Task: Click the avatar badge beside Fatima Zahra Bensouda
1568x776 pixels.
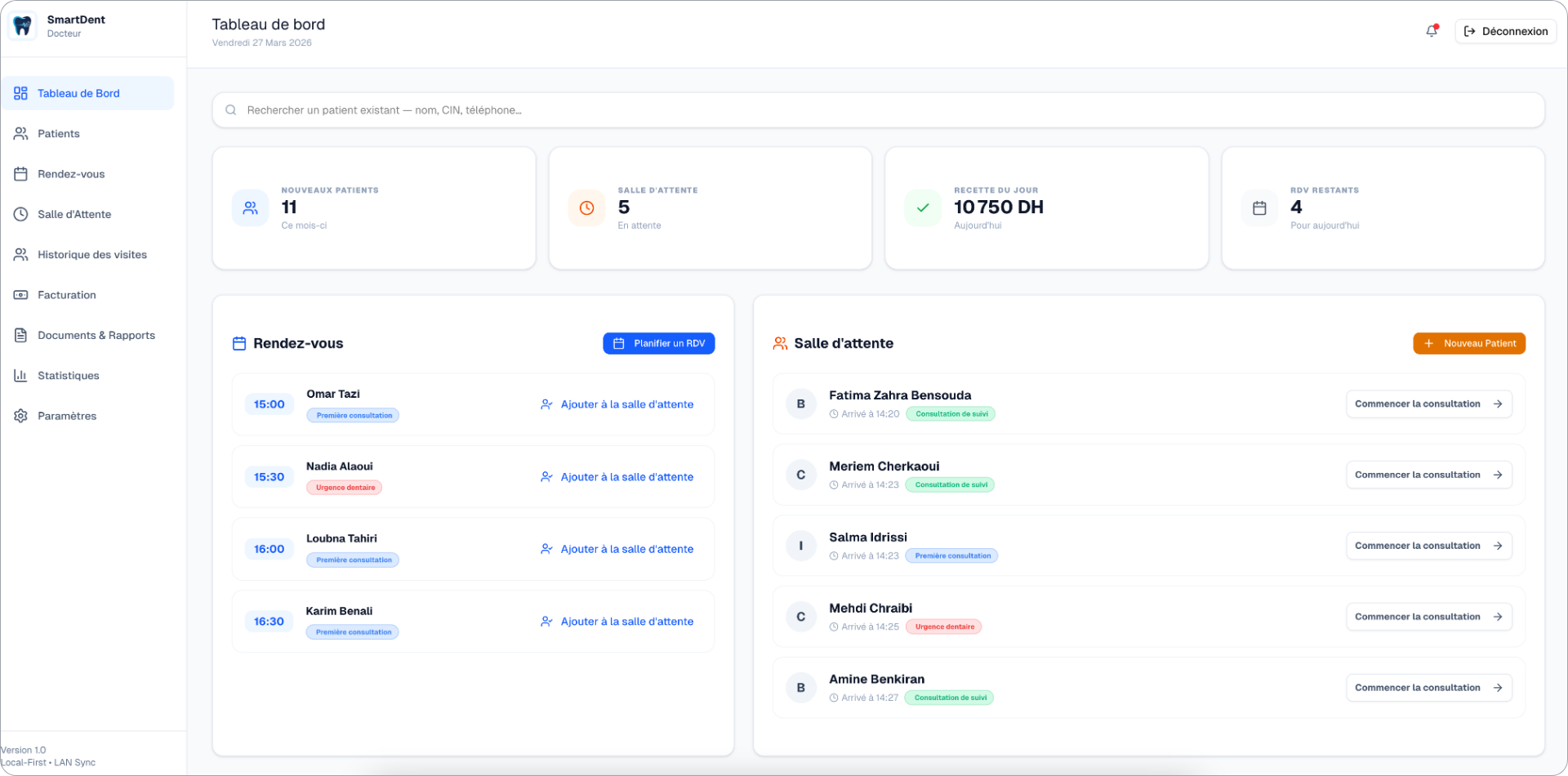Action: pyautogui.click(x=800, y=404)
